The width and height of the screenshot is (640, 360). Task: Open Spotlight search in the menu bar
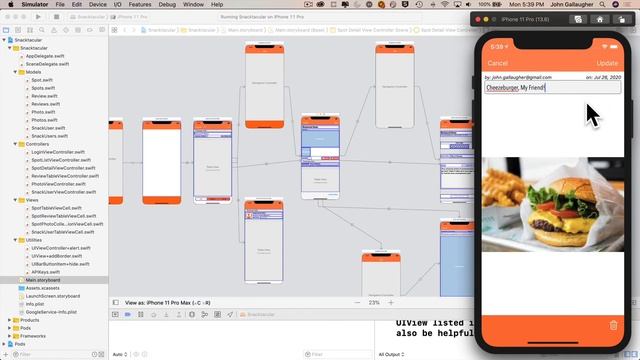(x=602, y=4)
